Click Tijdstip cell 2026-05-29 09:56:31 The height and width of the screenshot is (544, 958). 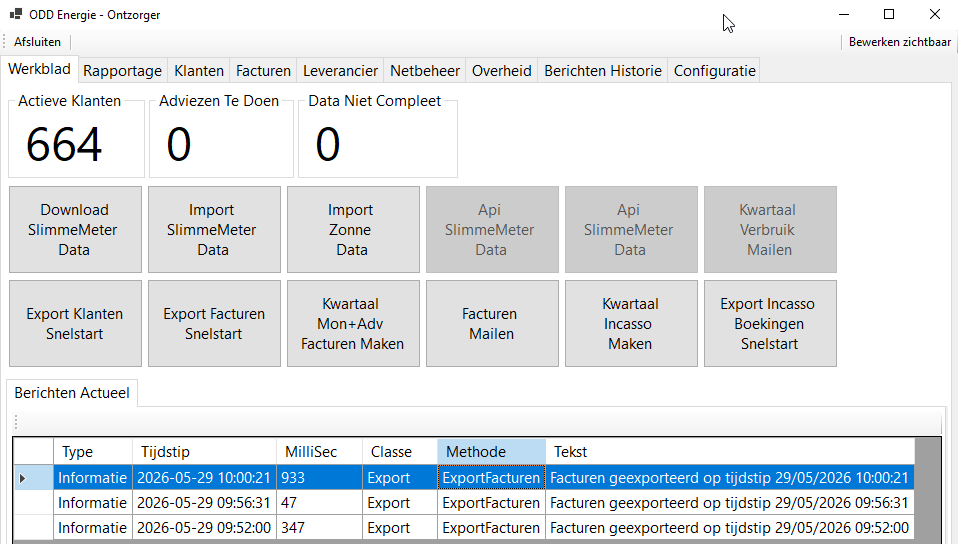point(204,503)
